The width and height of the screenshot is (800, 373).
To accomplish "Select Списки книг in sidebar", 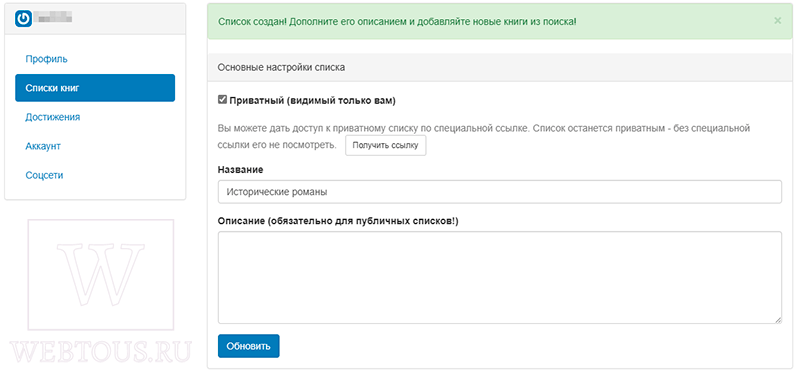I will pos(95,88).
